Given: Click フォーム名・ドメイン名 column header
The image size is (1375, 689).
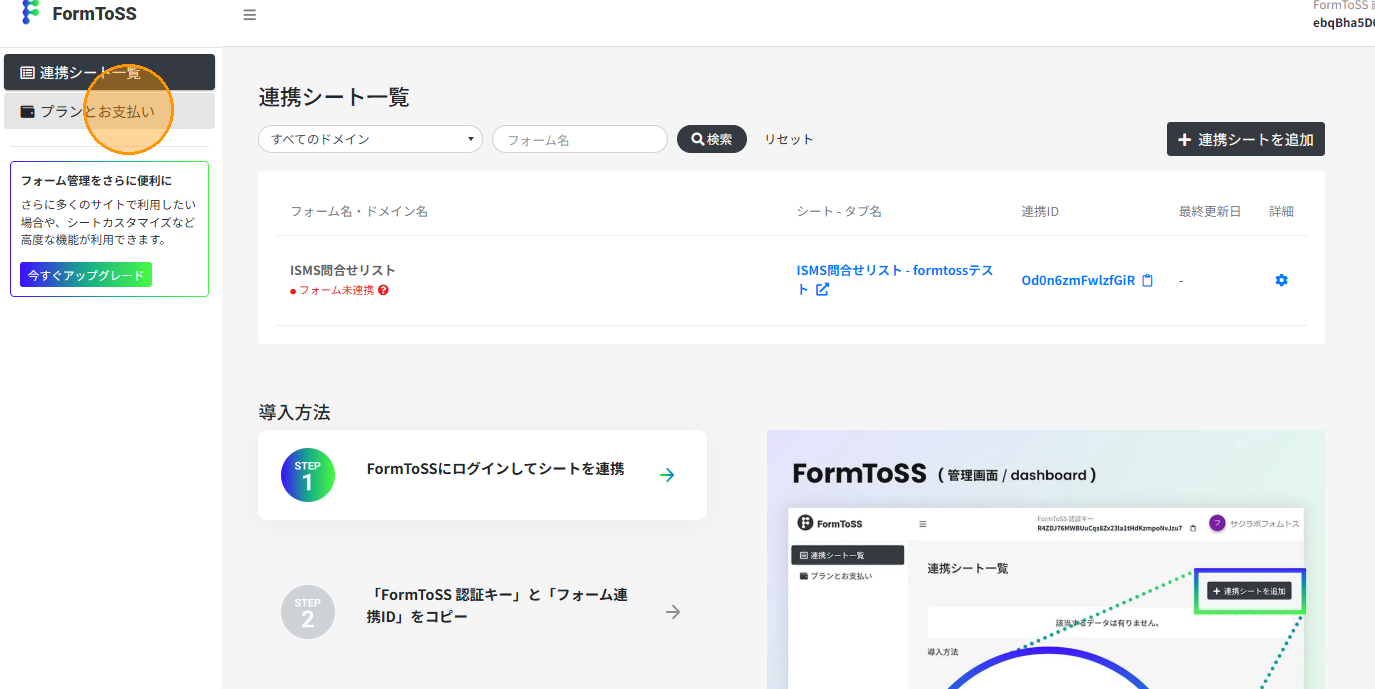Looking at the screenshot, I should tap(359, 211).
